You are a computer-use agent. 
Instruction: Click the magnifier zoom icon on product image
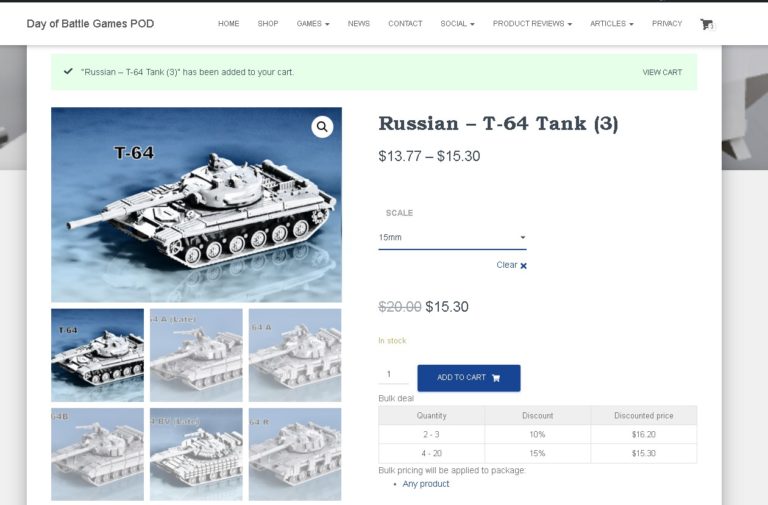(x=322, y=127)
